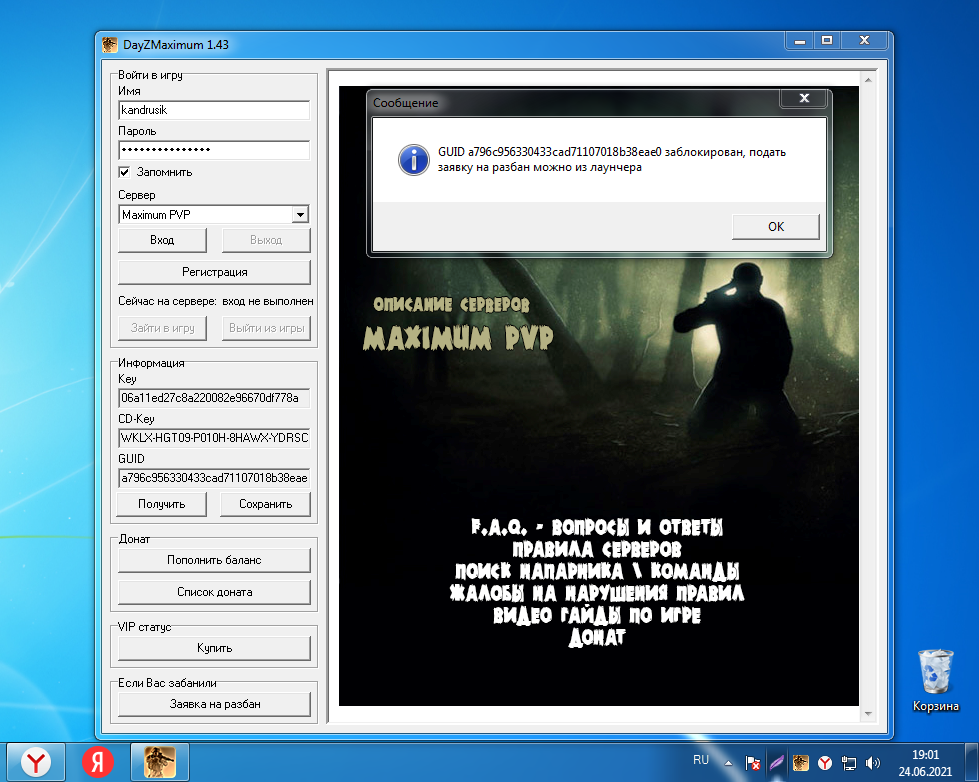Click the Пароль password field
This screenshot has width=979, height=782.
pyautogui.click(x=214, y=150)
